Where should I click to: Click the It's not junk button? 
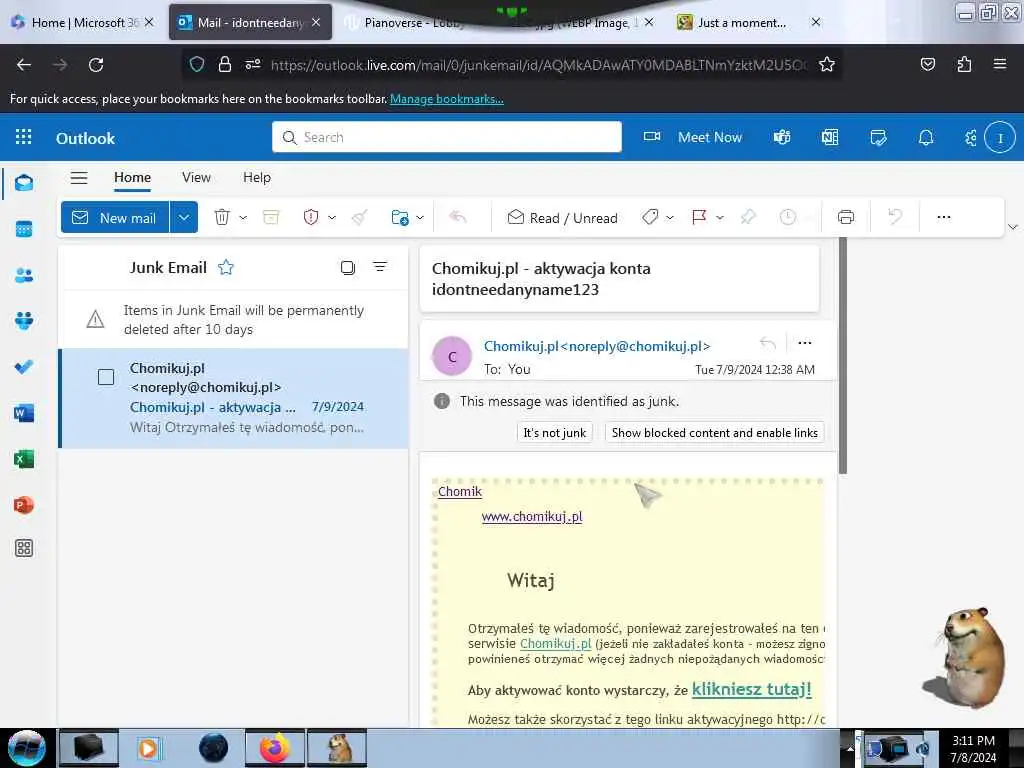554,432
